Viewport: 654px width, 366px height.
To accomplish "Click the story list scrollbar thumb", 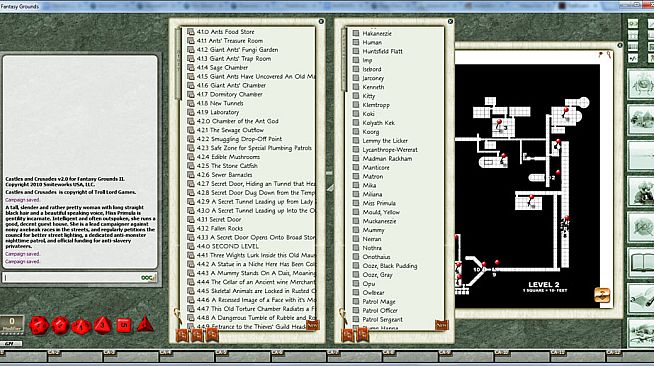I will coord(179,63).
